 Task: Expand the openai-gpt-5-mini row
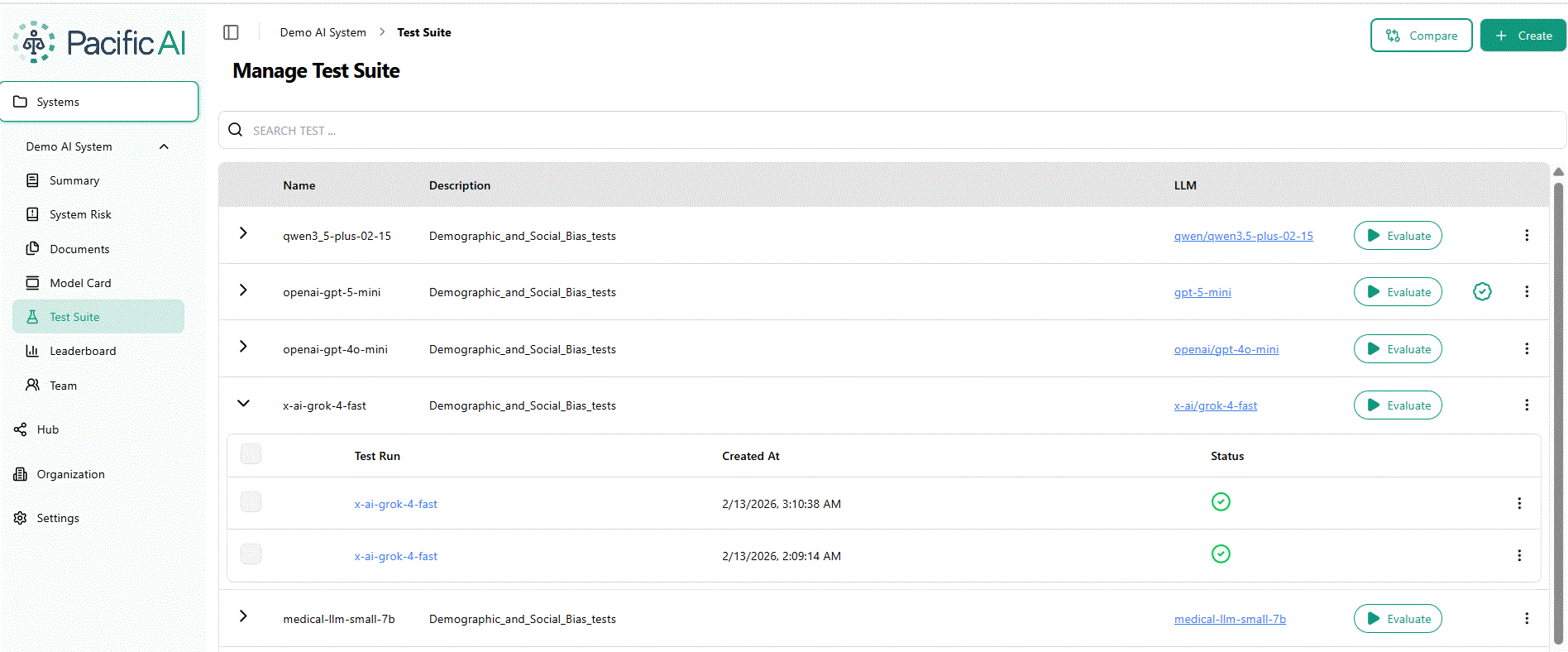pos(243,290)
